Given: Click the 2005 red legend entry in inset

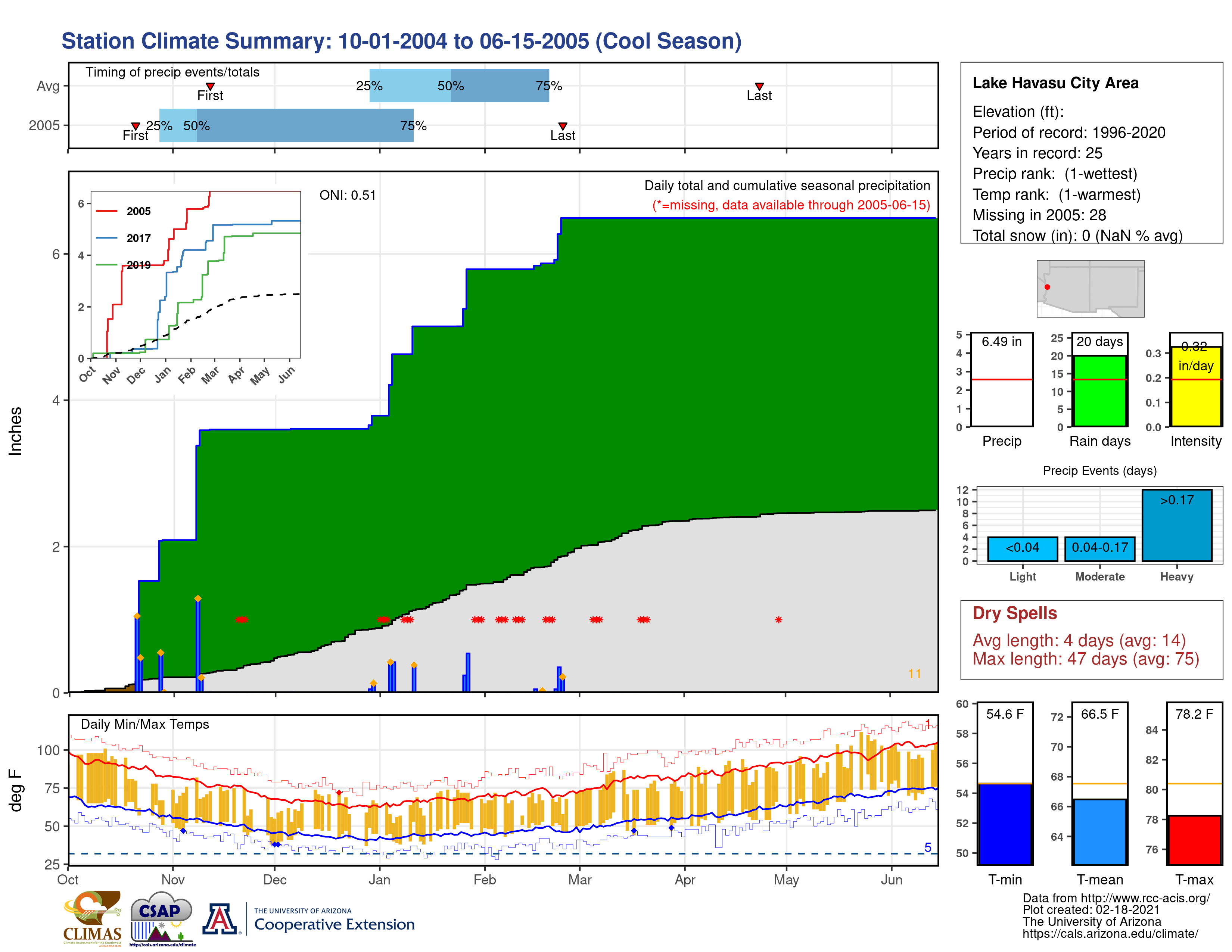Looking at the screenshot, I should point(124,211).
